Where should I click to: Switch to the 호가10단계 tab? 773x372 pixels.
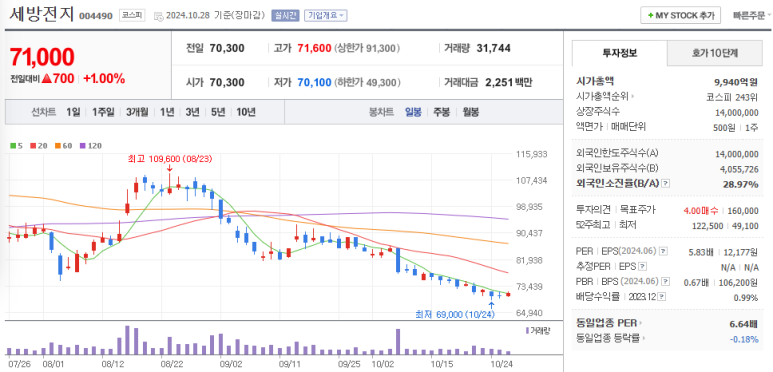(x=715, y=53)
